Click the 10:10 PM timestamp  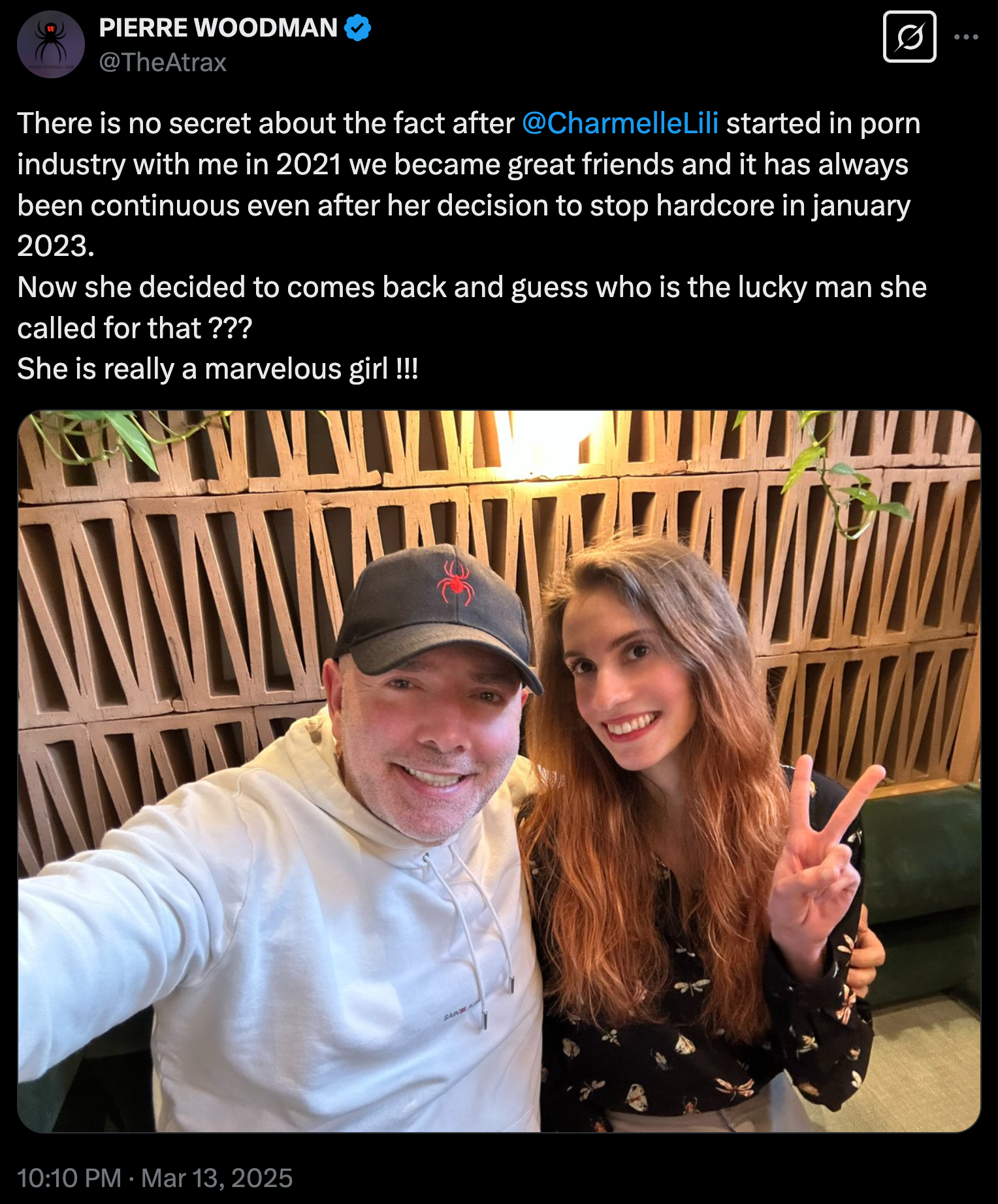[69, 1178]
